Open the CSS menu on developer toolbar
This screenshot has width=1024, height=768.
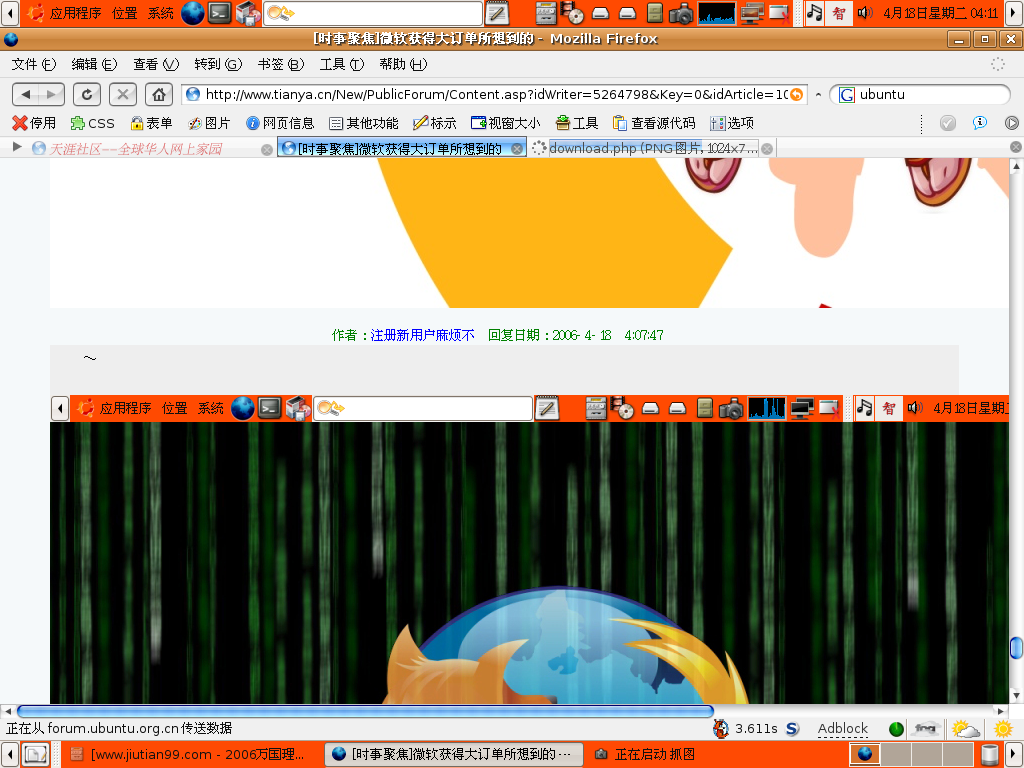(92, 123)
